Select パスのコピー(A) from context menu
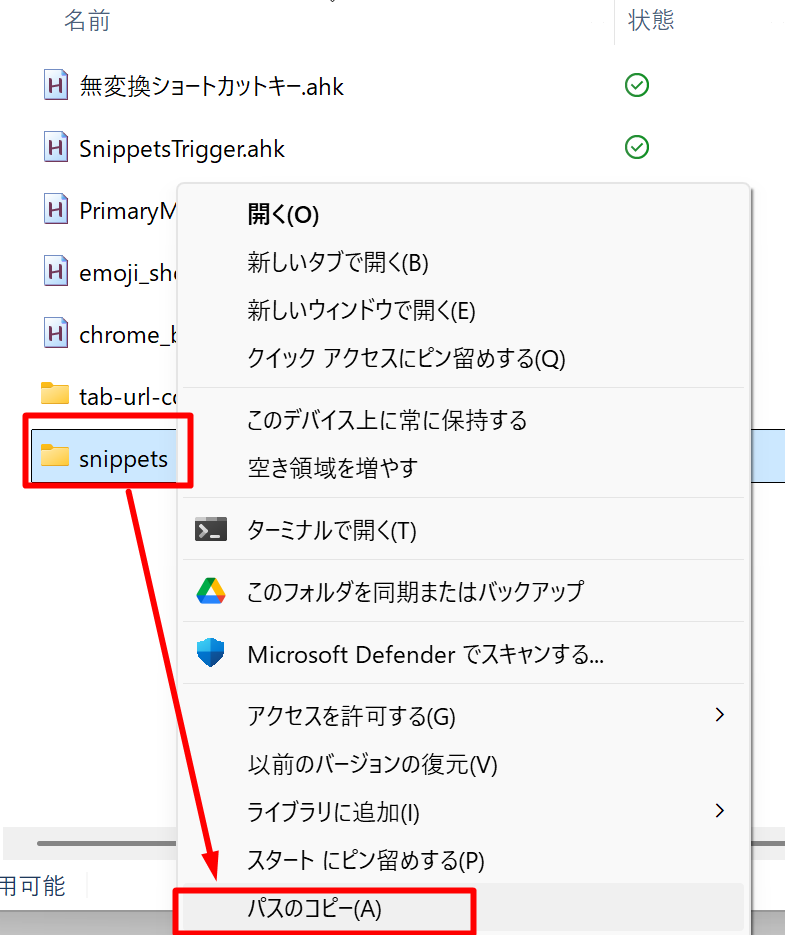The height and width of the screenshot is (935, 785). pos(314,909)
